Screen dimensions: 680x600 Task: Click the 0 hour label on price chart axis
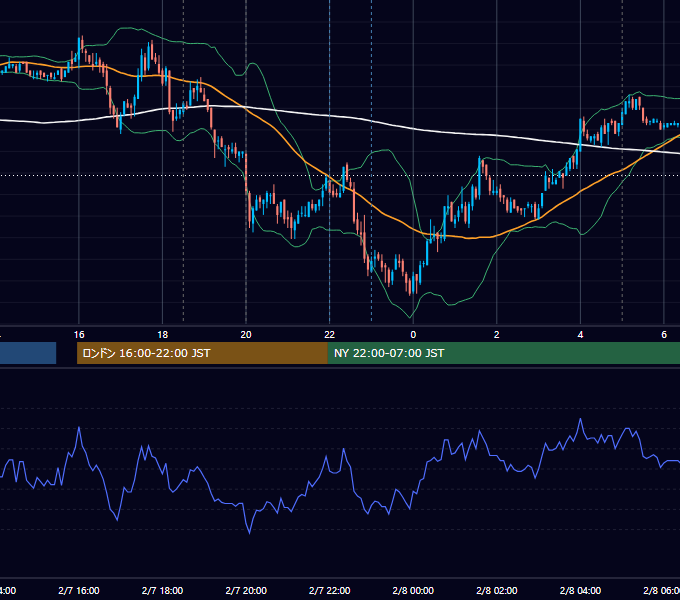pyautogui.click(x=413, y=335)
